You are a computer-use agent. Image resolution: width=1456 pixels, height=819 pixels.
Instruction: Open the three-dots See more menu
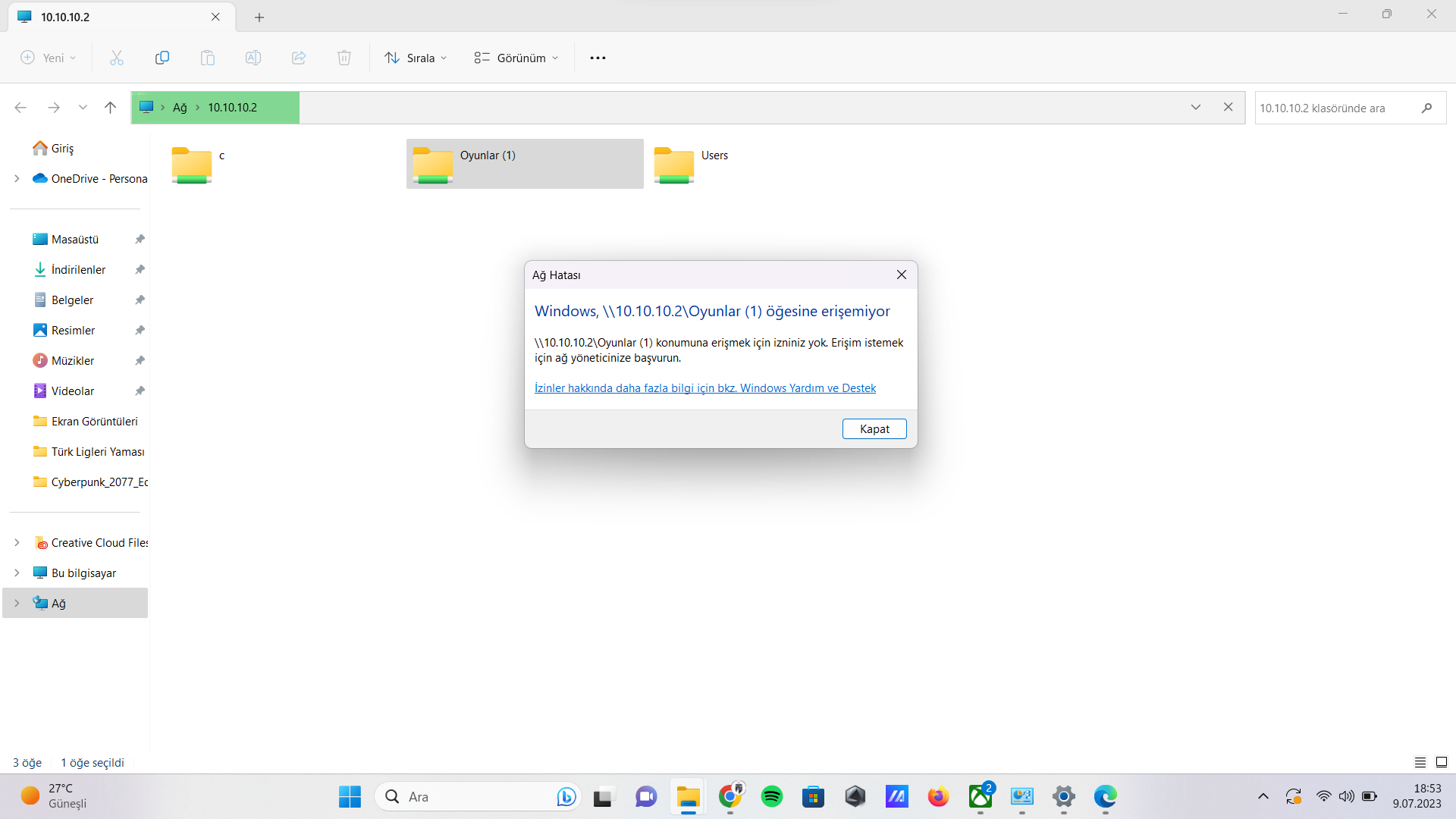[598, 58]
